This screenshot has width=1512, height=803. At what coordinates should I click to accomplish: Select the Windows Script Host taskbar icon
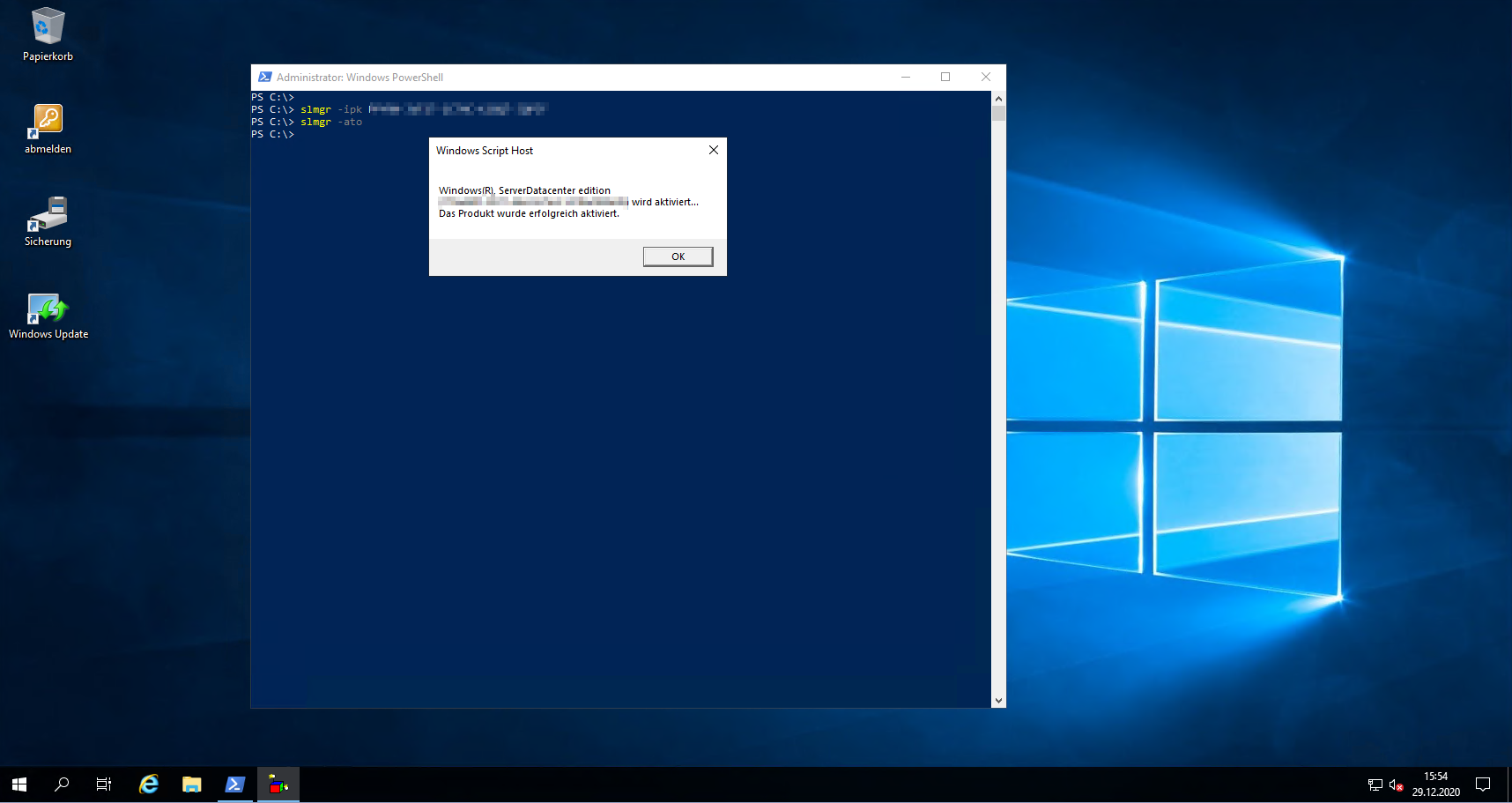[278, 784]
